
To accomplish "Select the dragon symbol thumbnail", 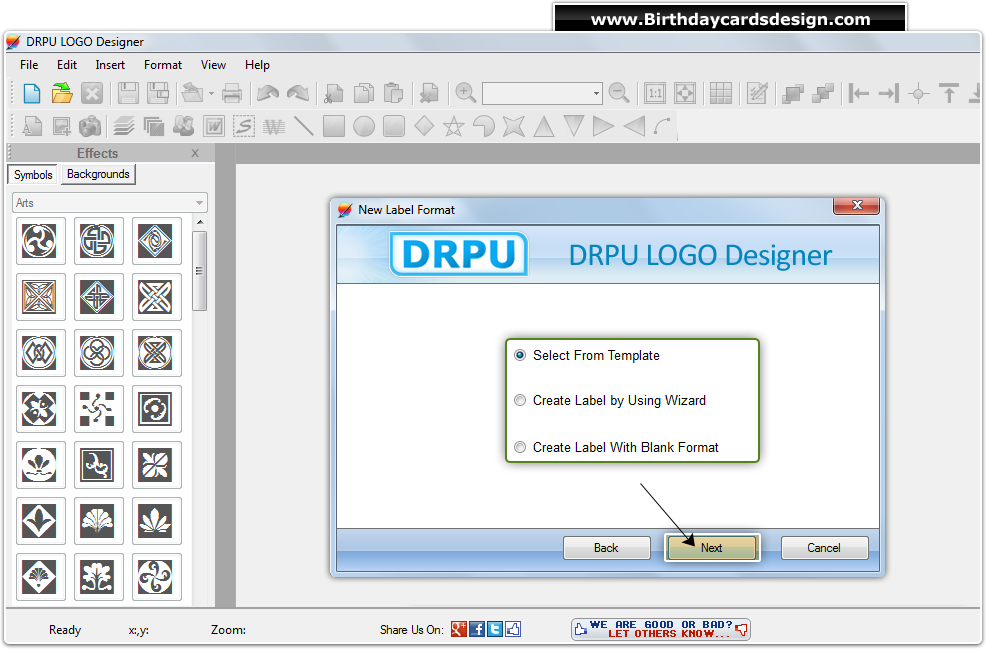I will click(x=97, y=465).
